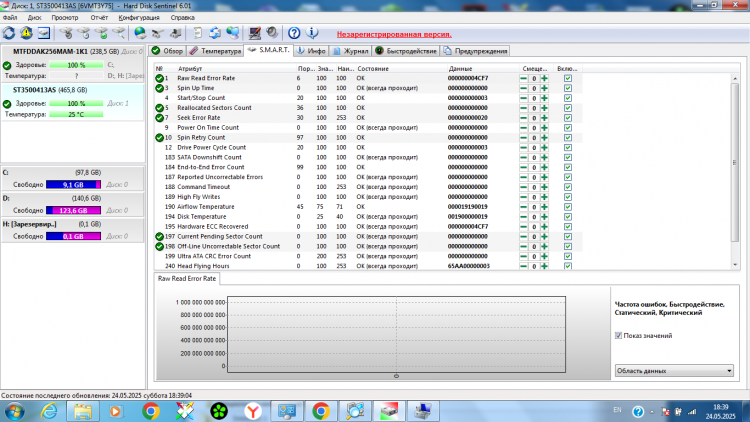Switch to the Журнал tab
Viewport: 750px width, 422px height.
coord(351,51)
